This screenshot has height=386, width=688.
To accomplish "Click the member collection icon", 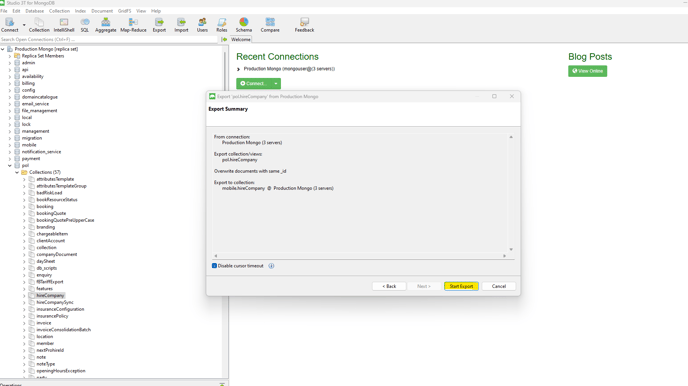I will click(x=32, y=343).
